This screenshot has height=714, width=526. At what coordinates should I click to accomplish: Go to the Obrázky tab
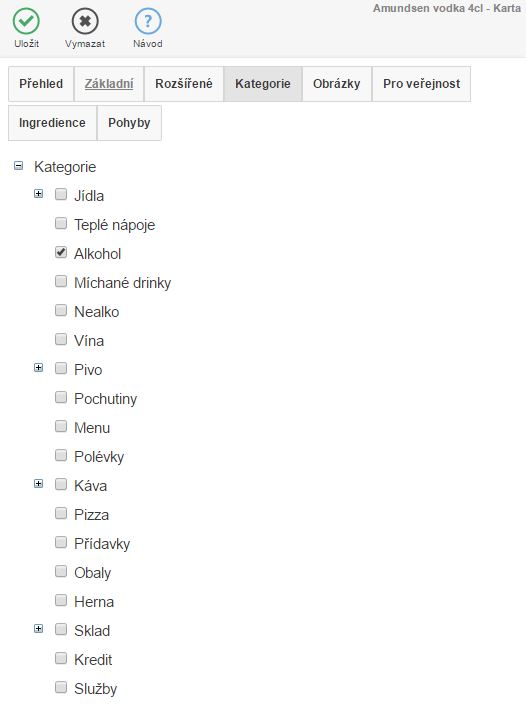pyautogui.click(x=337, y=84)
